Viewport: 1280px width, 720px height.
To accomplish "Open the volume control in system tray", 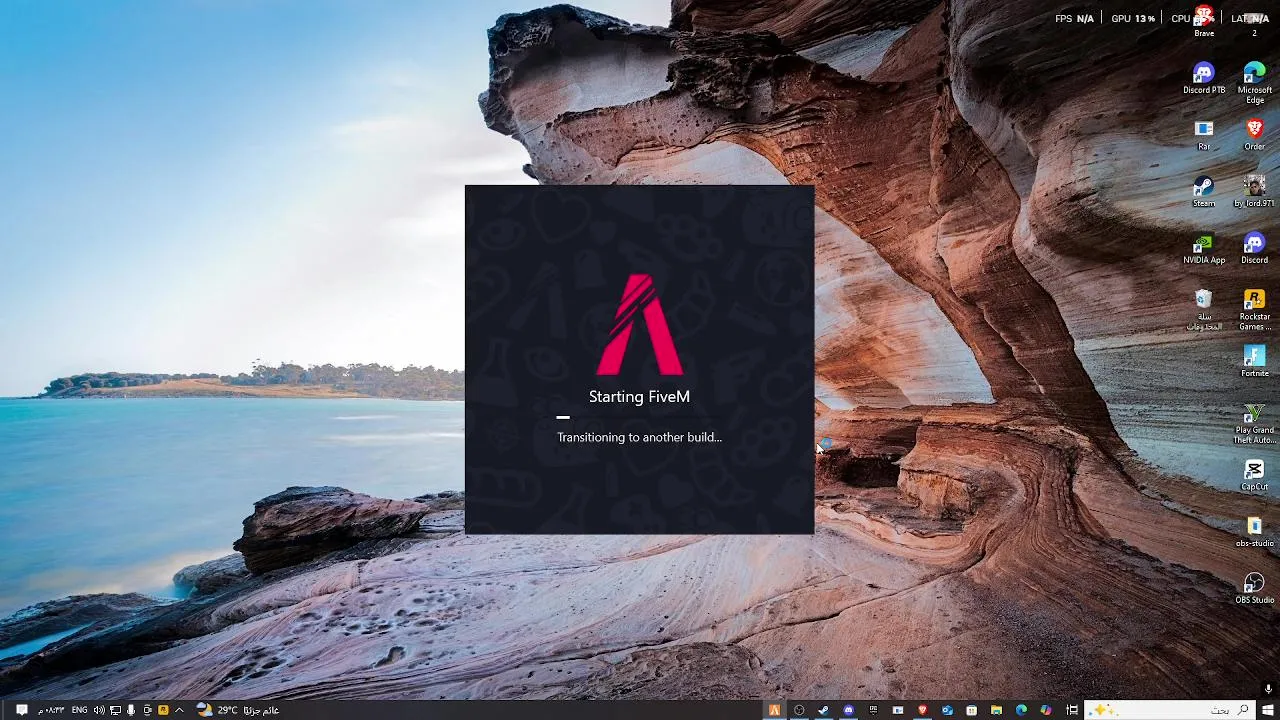I will coord(99,710).
